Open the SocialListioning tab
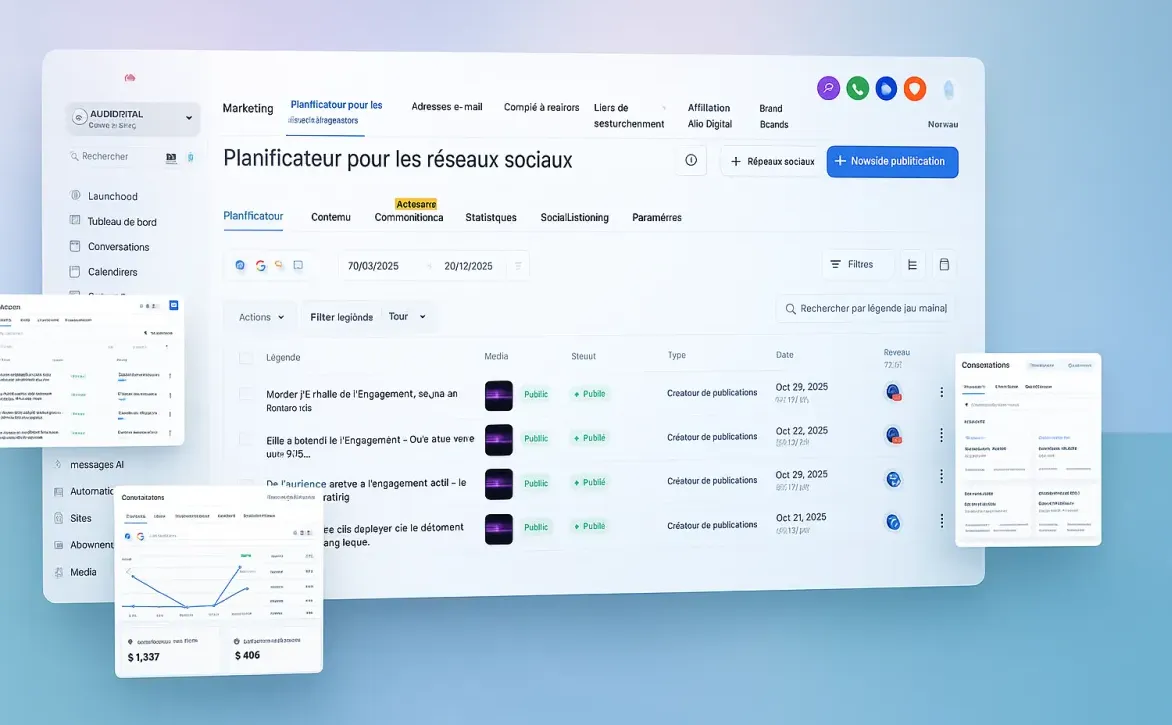1172x725 pixels. click(575, 216)
